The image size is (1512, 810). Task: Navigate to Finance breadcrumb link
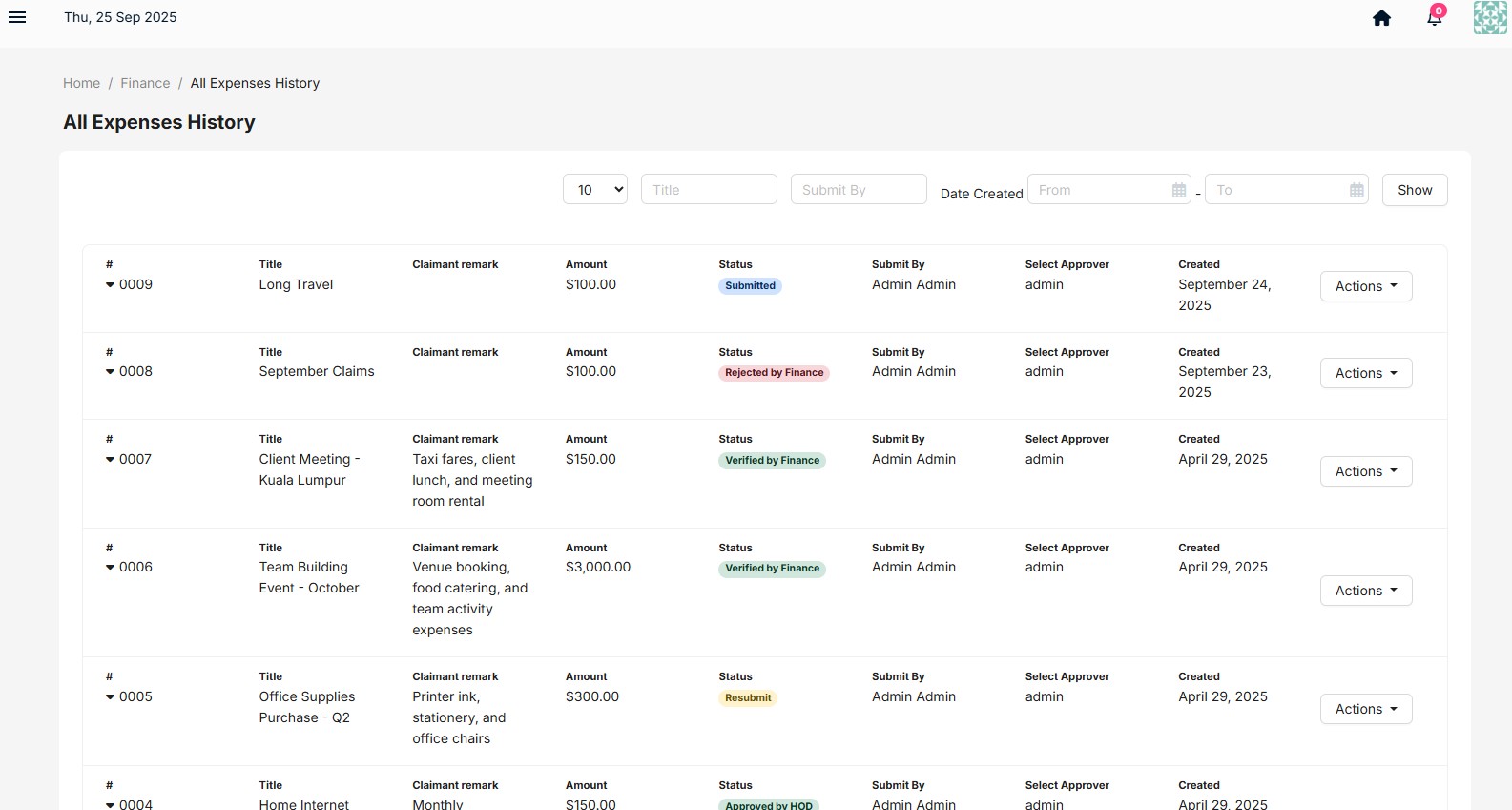click(145, 83)
